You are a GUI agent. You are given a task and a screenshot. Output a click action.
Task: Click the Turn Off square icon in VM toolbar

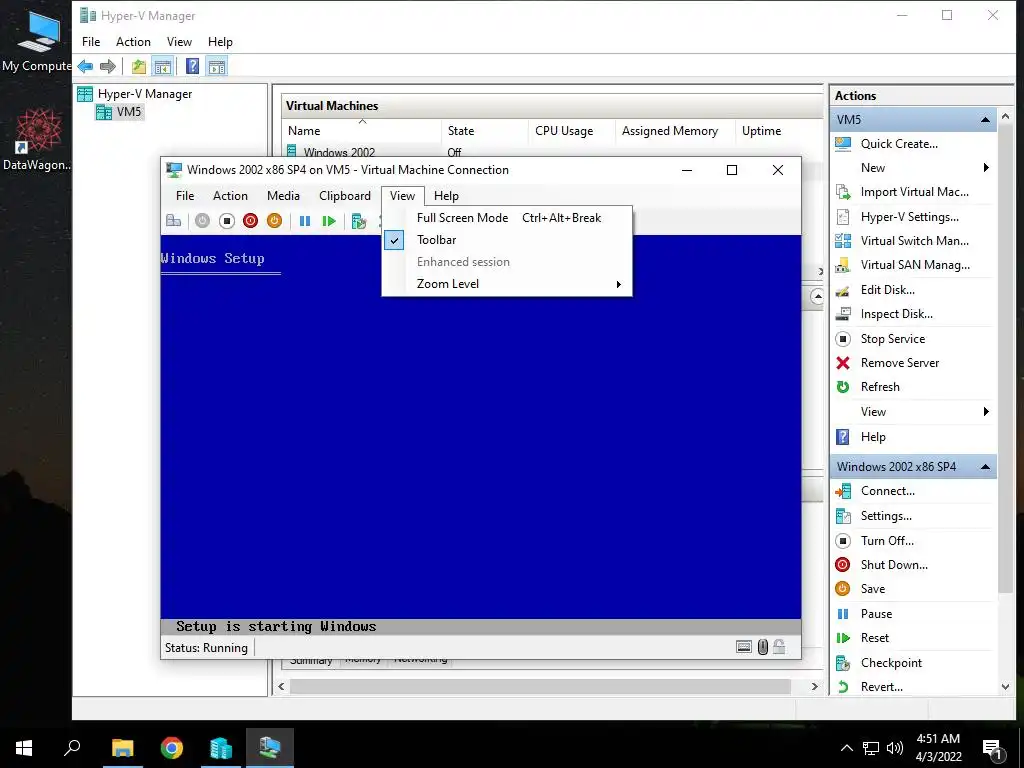(227, 221)
